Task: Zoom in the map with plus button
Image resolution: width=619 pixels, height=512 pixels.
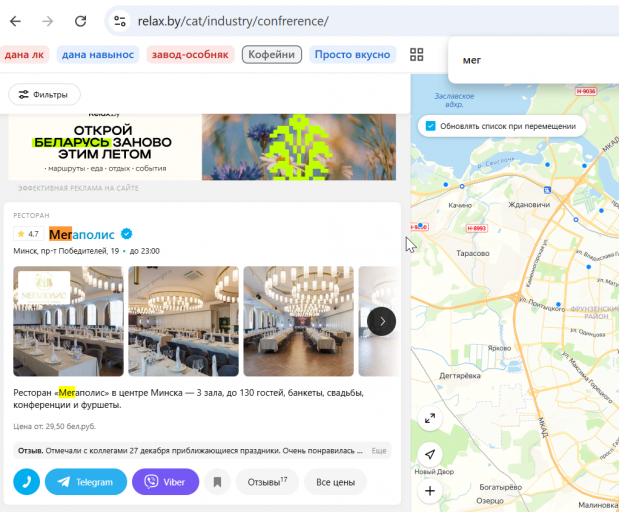Action: pyautogui.click(x=430, y=491)
